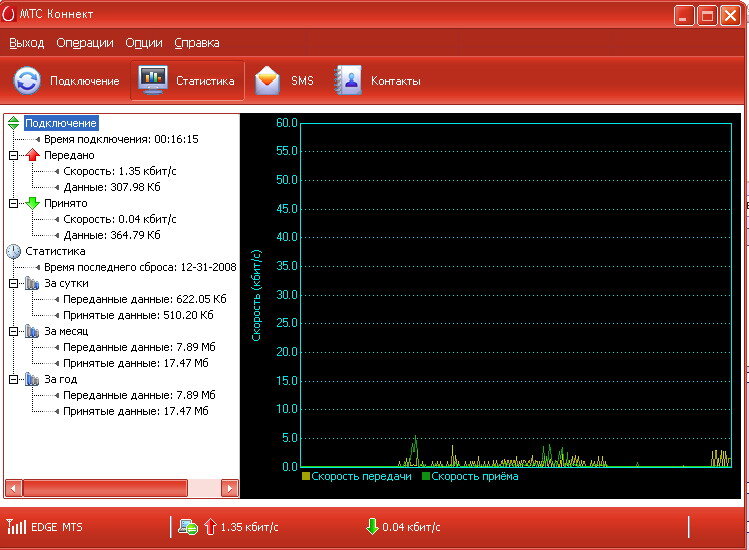Image resolution: width=749 pixels, height=550 pixels.
Task: Minimize the МТС Коннект window
Action: point(684,16)
